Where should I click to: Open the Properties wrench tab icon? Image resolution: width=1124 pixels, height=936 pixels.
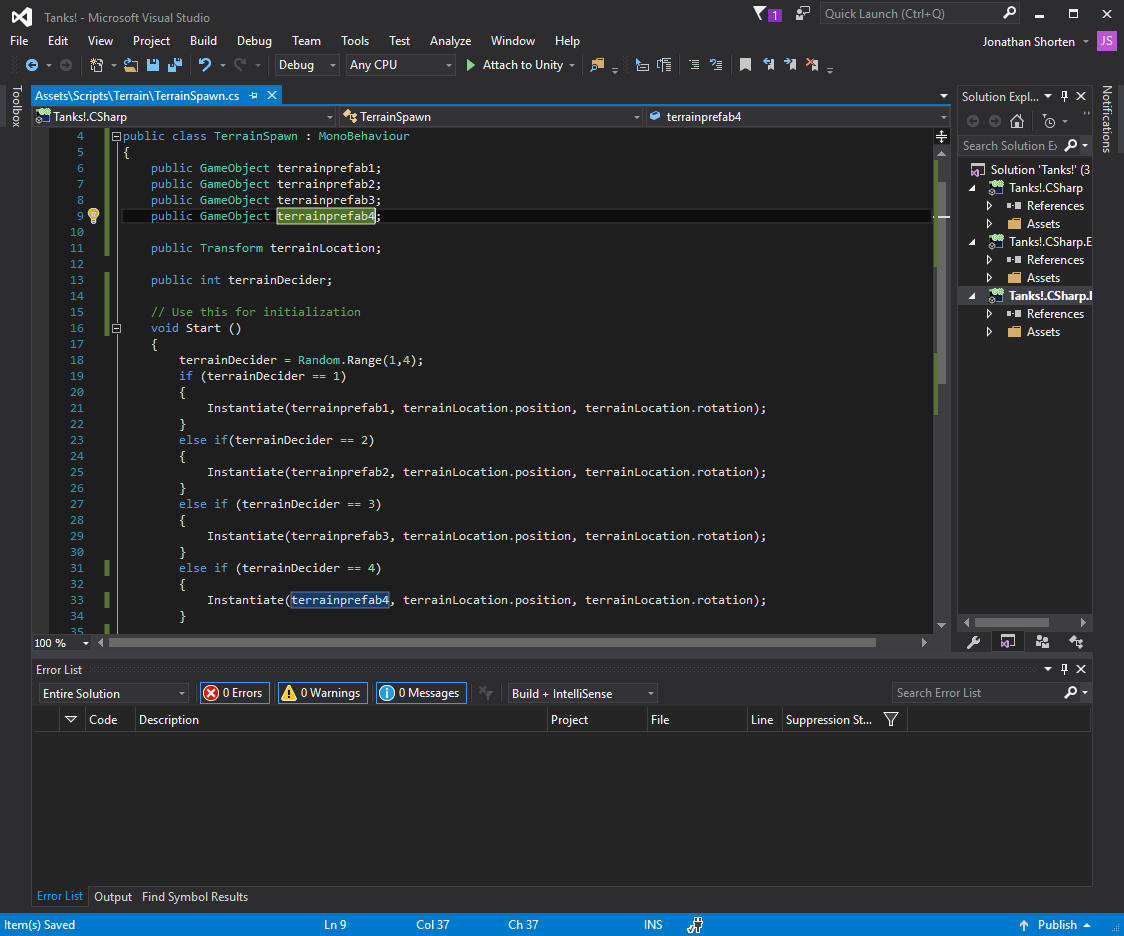974,642
